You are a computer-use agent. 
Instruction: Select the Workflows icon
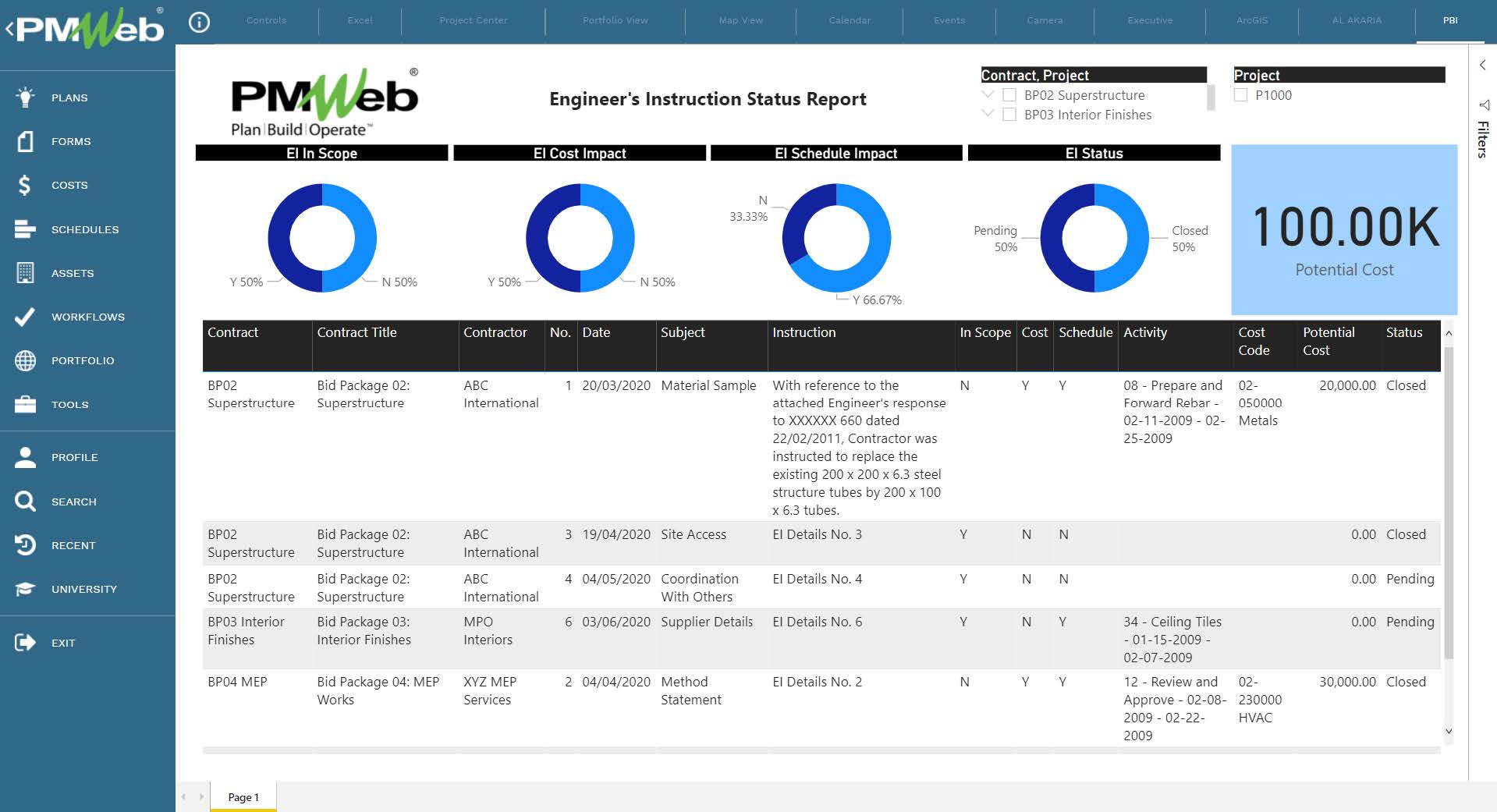(x=24, y=316)
